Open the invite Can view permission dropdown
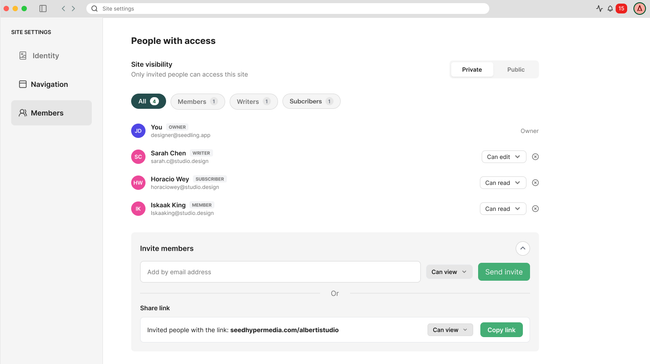The image size is (650, 364). 449,272
